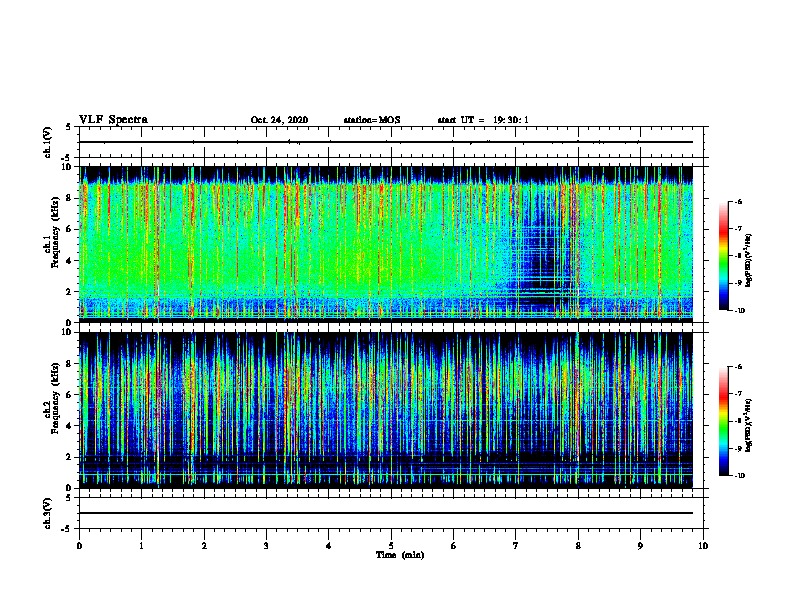This screenshot has height=612, width=792.
Task: Click time axis tick label "2"
Action: pyautogui.click(x=204, y=546)
